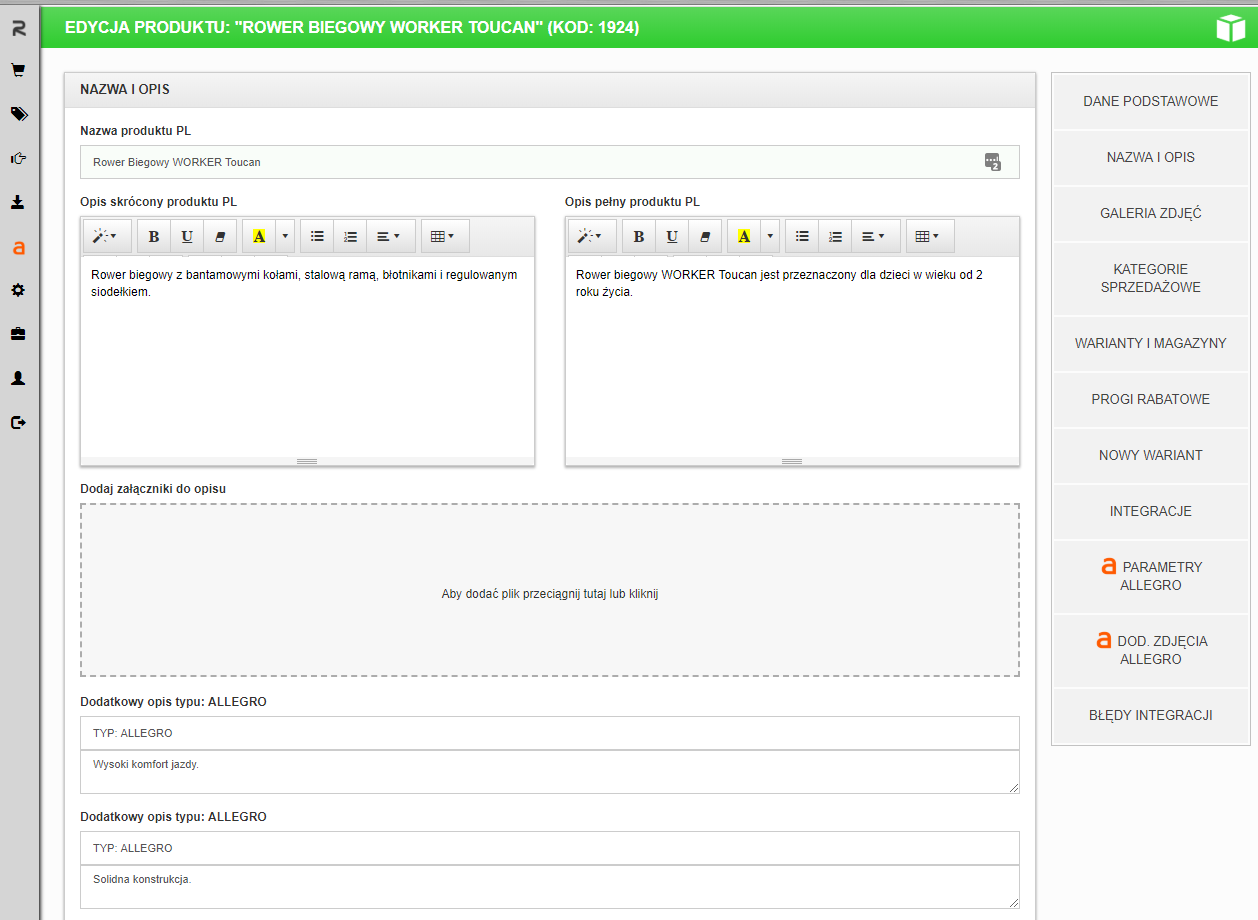Viewport: 1258px width, 920px height.
Task: Go to GALERIA ZDJĘĆ section
Action: (1150, 213)
